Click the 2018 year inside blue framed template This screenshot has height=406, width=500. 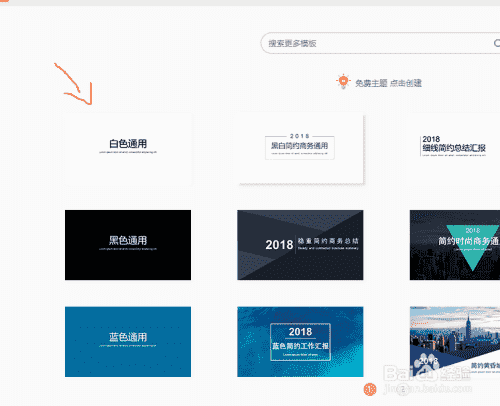(x=300, y=332)
